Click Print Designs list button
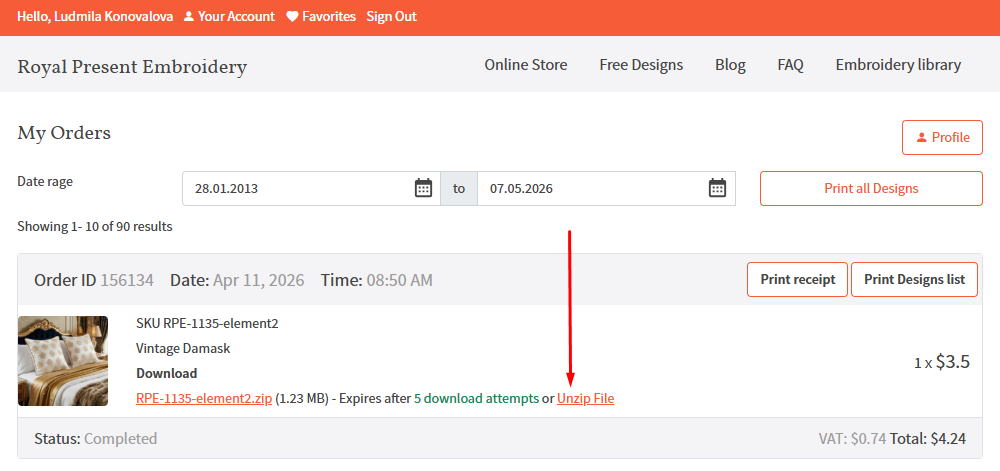Viewport: 1000px width, 471px height. point(915,279)
